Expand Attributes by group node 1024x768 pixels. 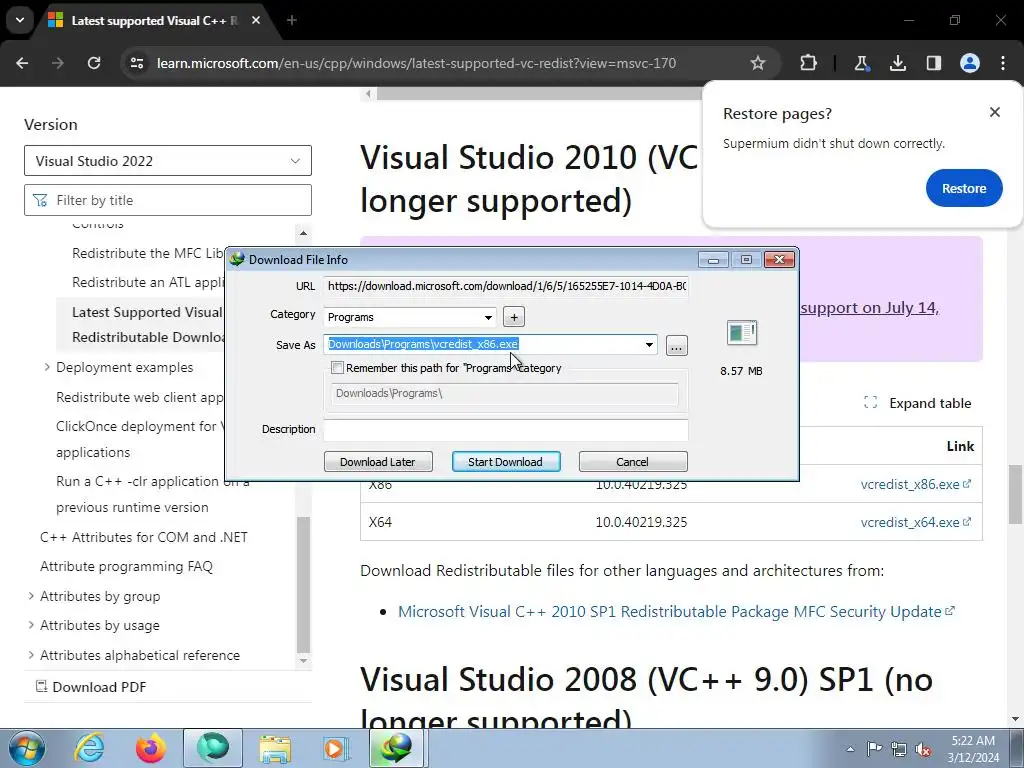pyautogui.click(x=31, y=596)
